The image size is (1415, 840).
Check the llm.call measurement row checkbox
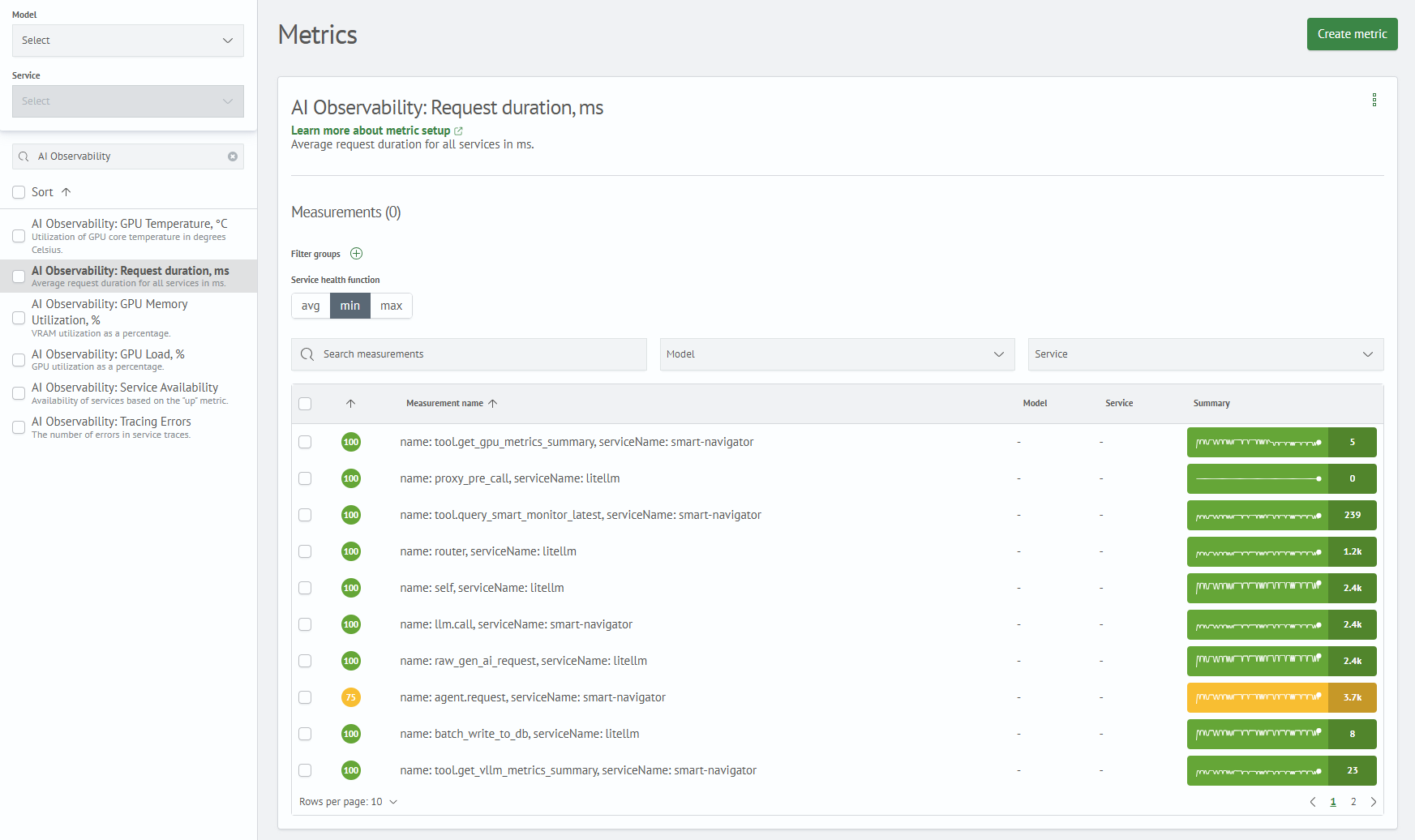(305, 624)
